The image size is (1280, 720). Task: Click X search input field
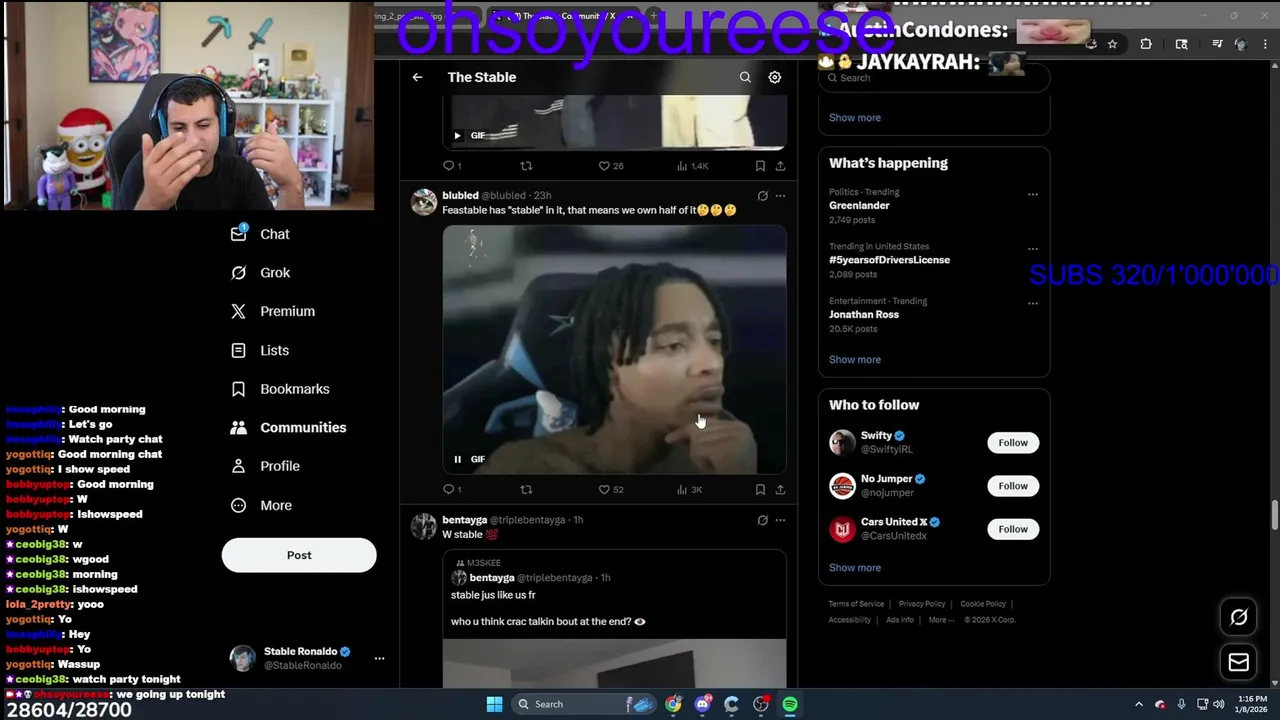934,78
